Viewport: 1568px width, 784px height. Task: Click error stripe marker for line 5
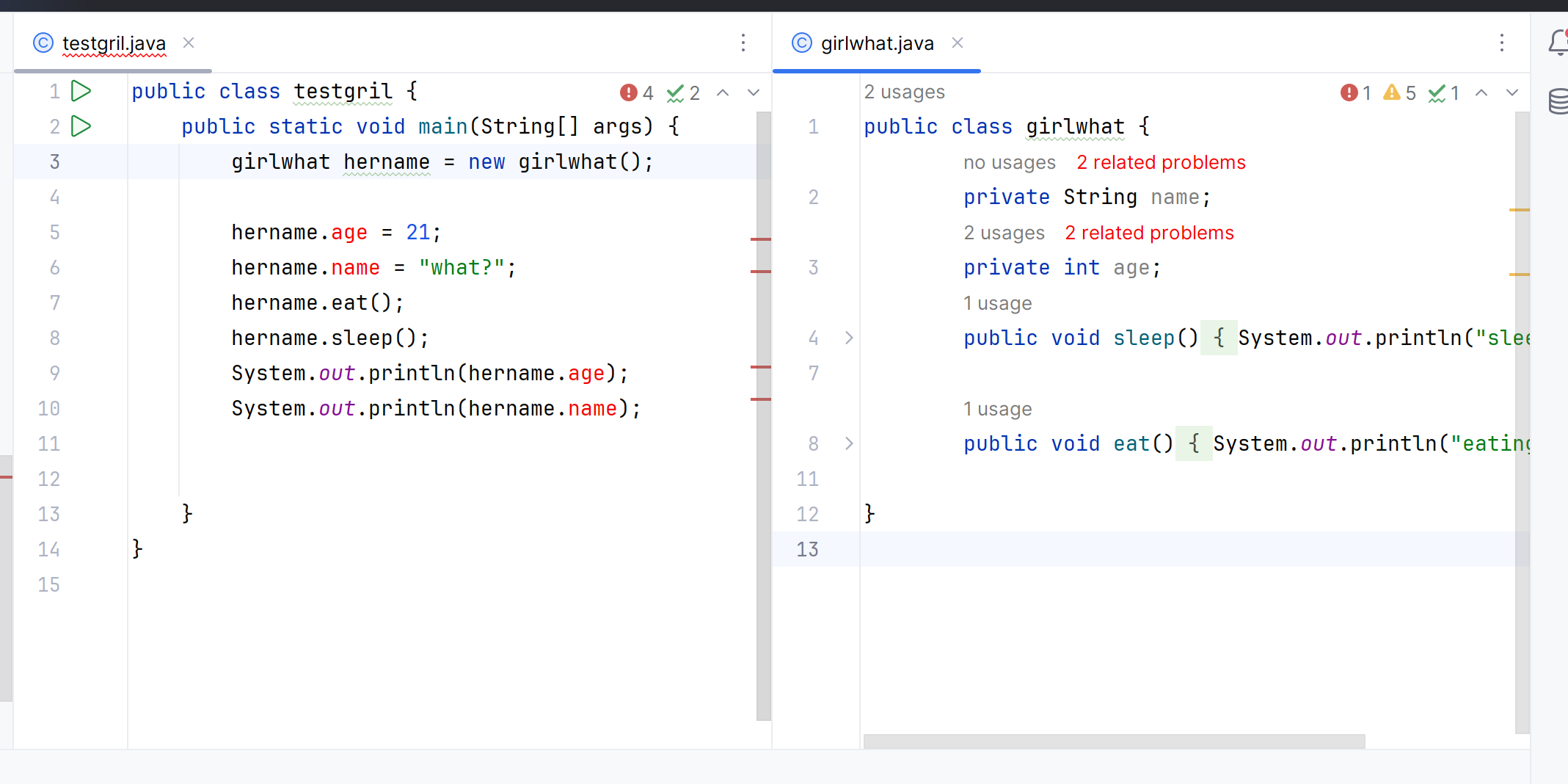pyautogui.click(x=761, y=239)
